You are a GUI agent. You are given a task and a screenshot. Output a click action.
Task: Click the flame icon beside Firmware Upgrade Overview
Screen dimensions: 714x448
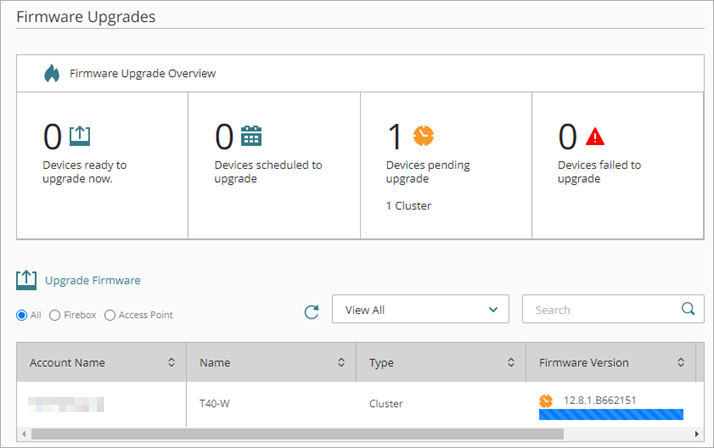52,74
